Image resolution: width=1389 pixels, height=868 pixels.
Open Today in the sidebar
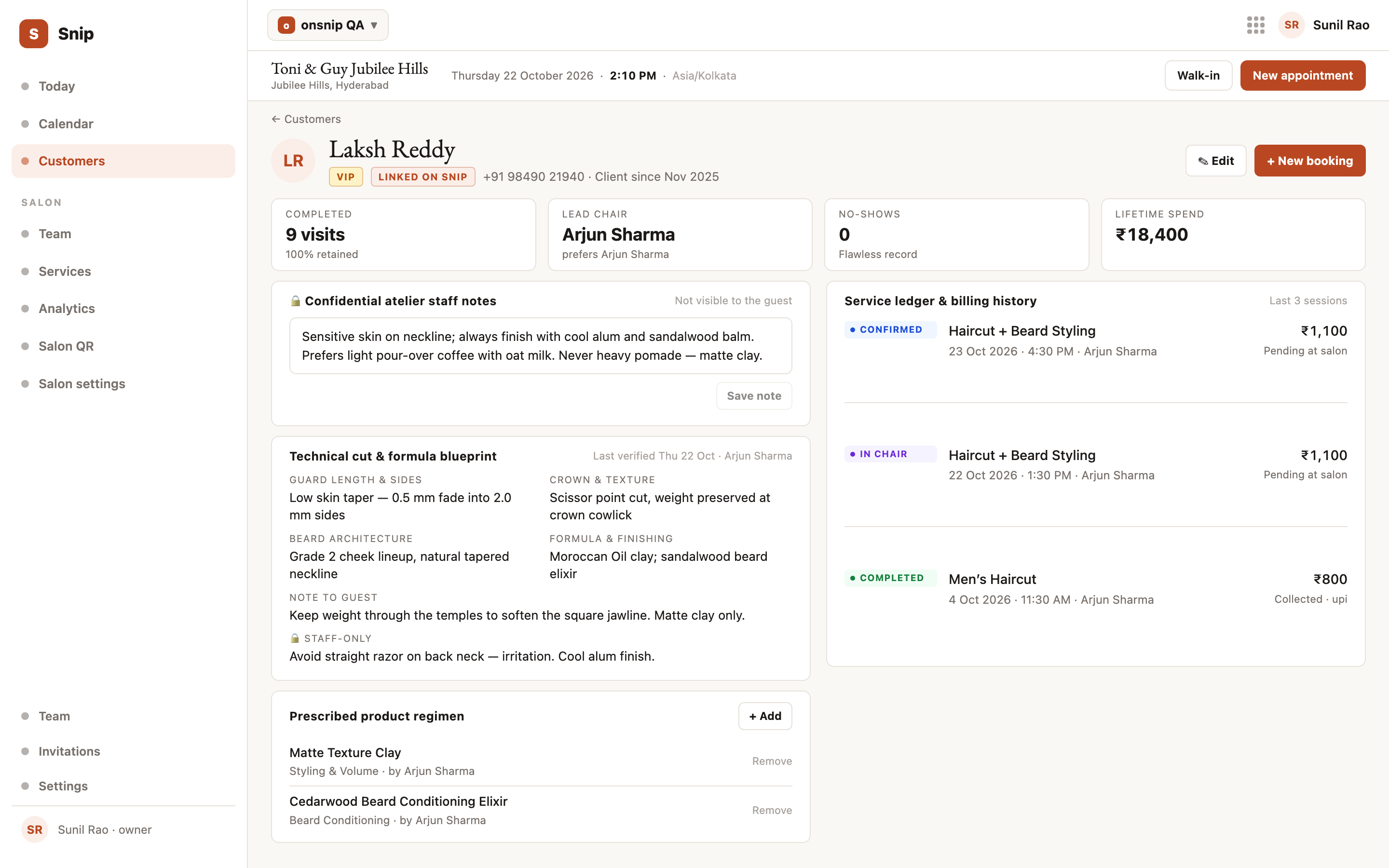click(123, 86)
